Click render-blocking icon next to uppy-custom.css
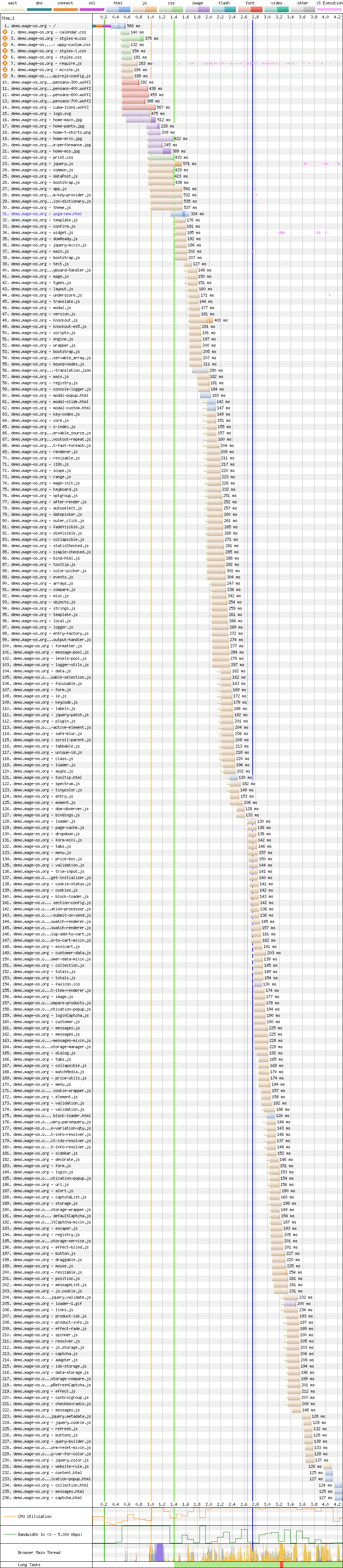 tap(5, 45)
